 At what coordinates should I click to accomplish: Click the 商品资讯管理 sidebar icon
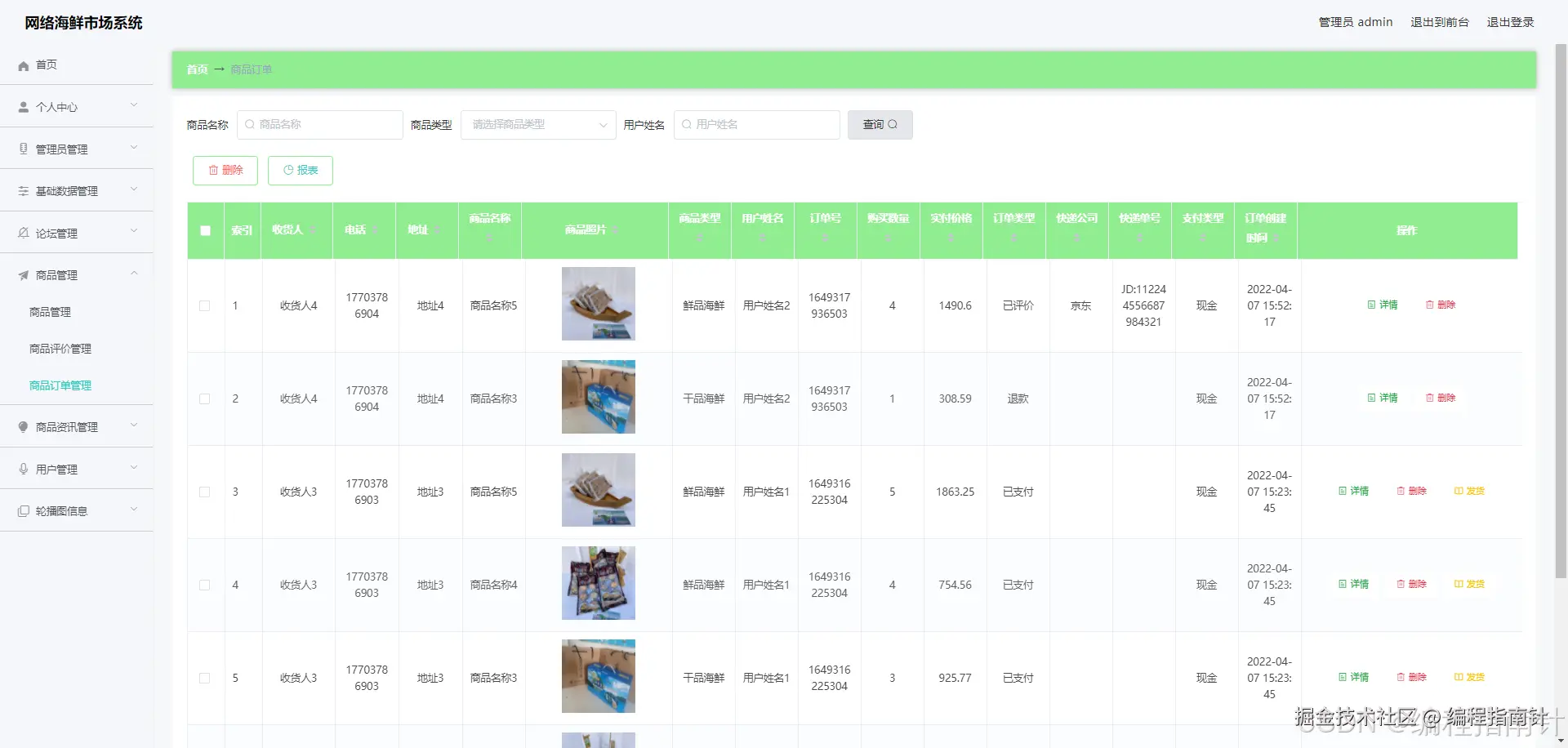[24, 427]
